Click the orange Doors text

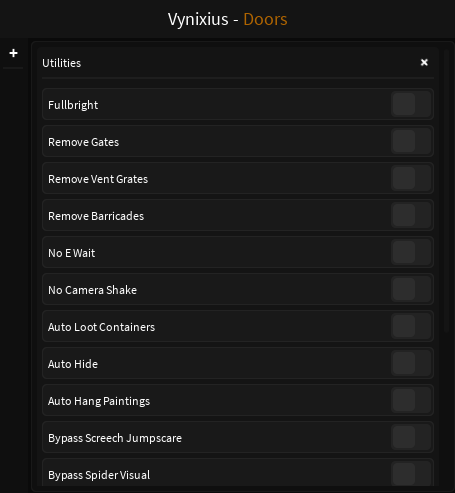pyautogui.click(x=265, y=19)
